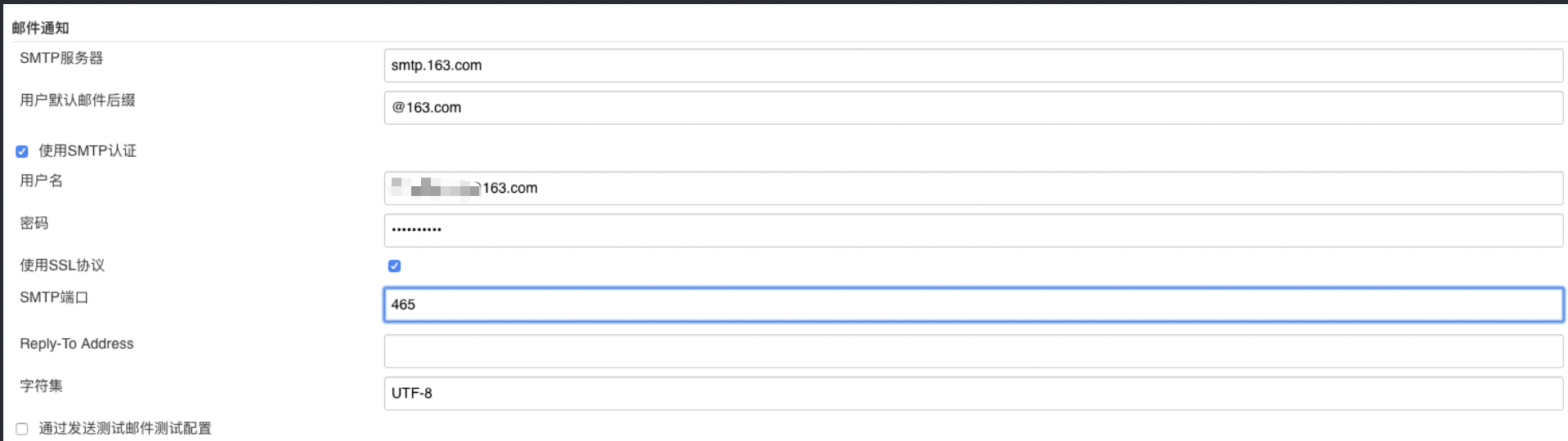
Task: Select the 用户名 input field
Action: [x=973, y=188]
